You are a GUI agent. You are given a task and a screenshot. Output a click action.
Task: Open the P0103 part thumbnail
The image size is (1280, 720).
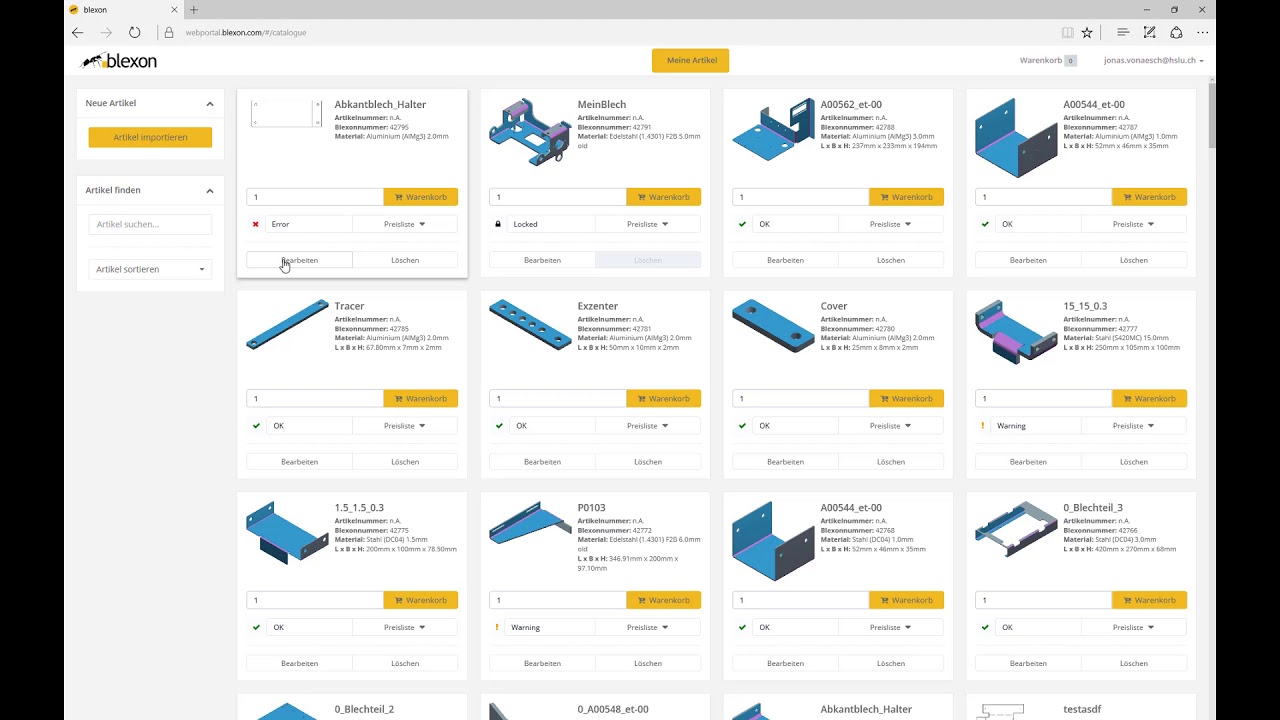click(x=530, y=524)
